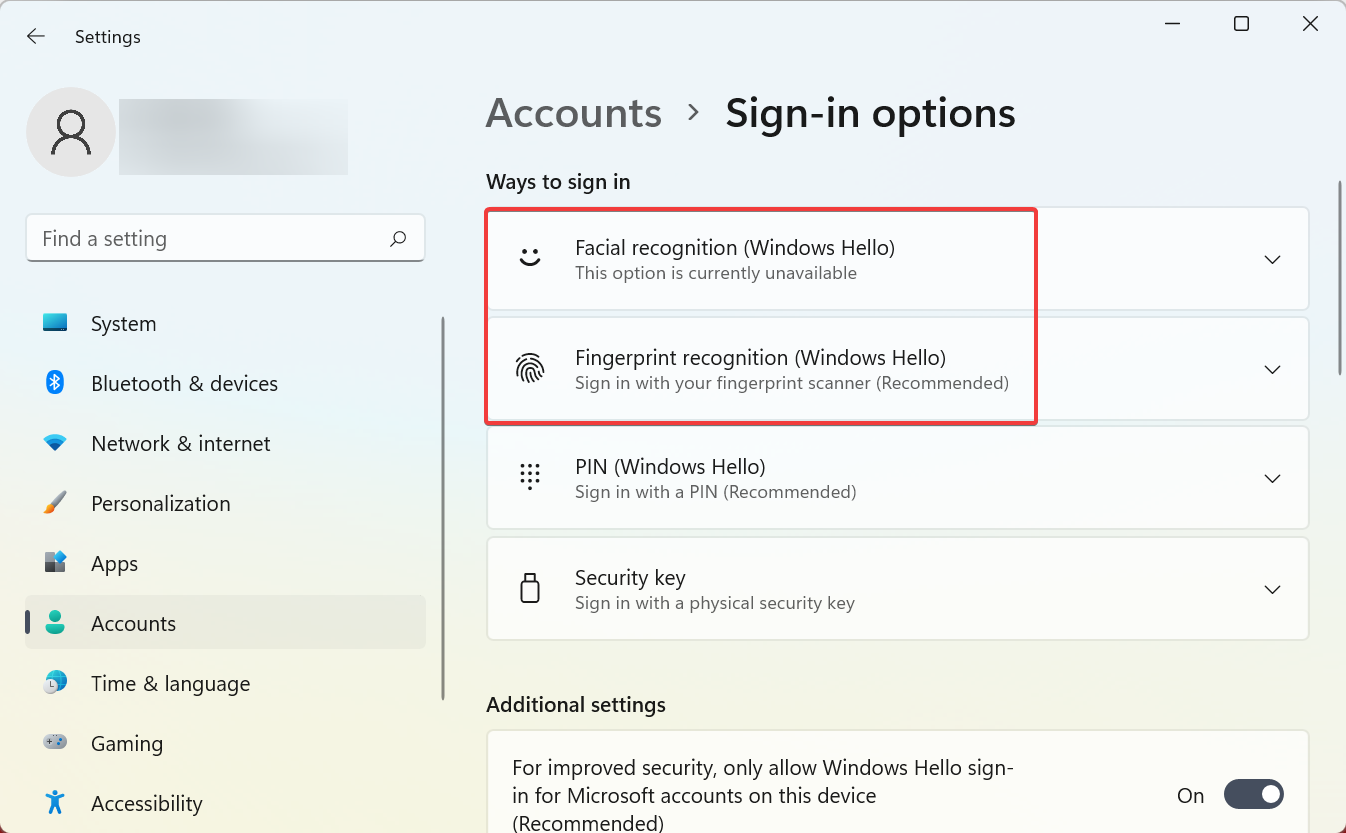Expand the PIN (Windows Hello) option
This screenshot has height=833, width=1346.
click(x=1272, y=478)
